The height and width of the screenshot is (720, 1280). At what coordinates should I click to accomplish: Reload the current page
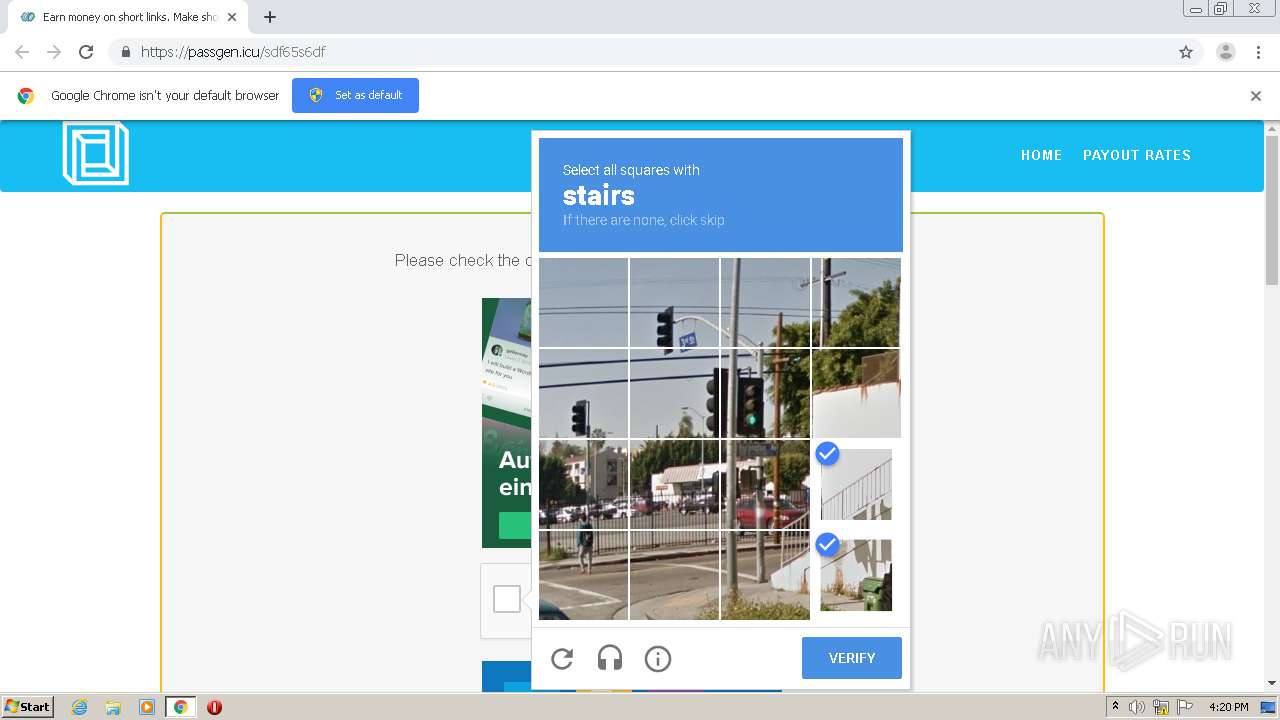coord(86,52)
